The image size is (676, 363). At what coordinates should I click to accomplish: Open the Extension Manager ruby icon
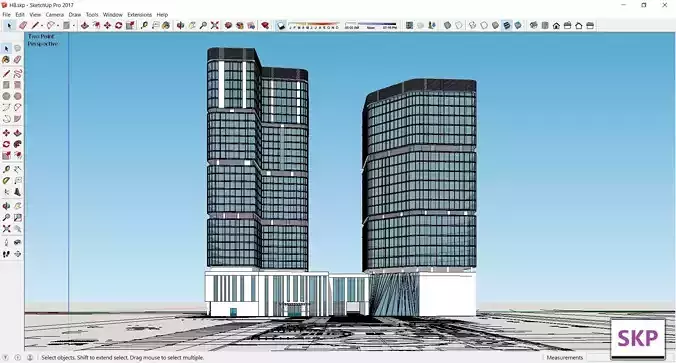[x=265, y=25]
